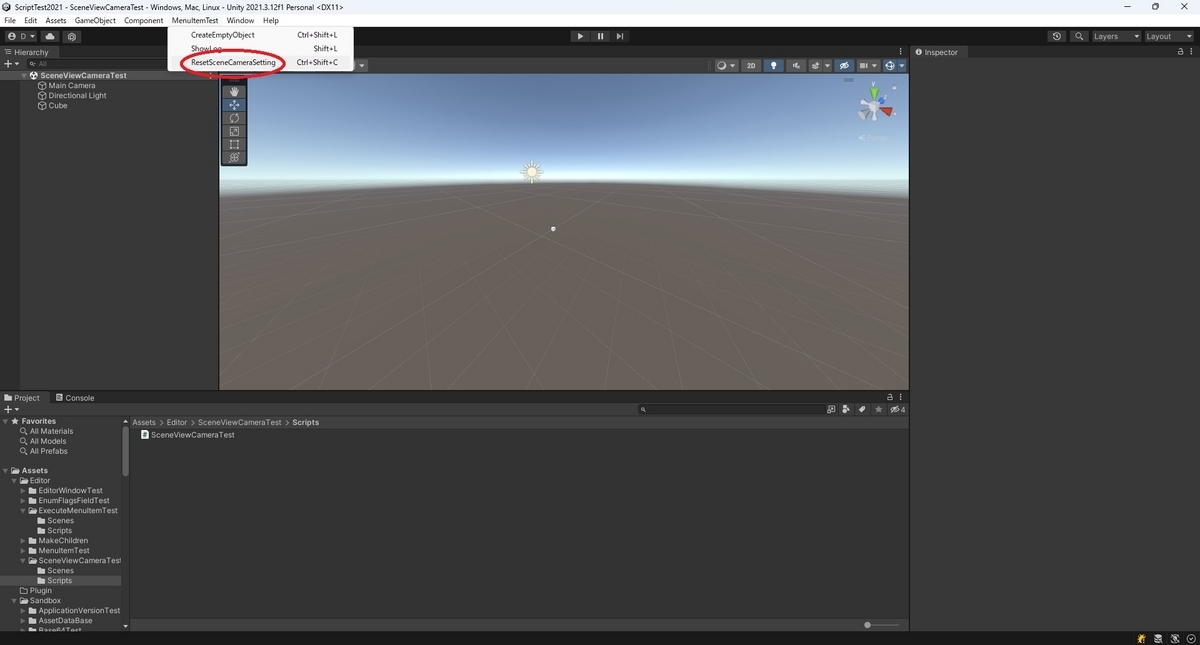The image size is (1200, 645).
Task: Open the Hierarchy create plus dropdown
Action: 12,64
